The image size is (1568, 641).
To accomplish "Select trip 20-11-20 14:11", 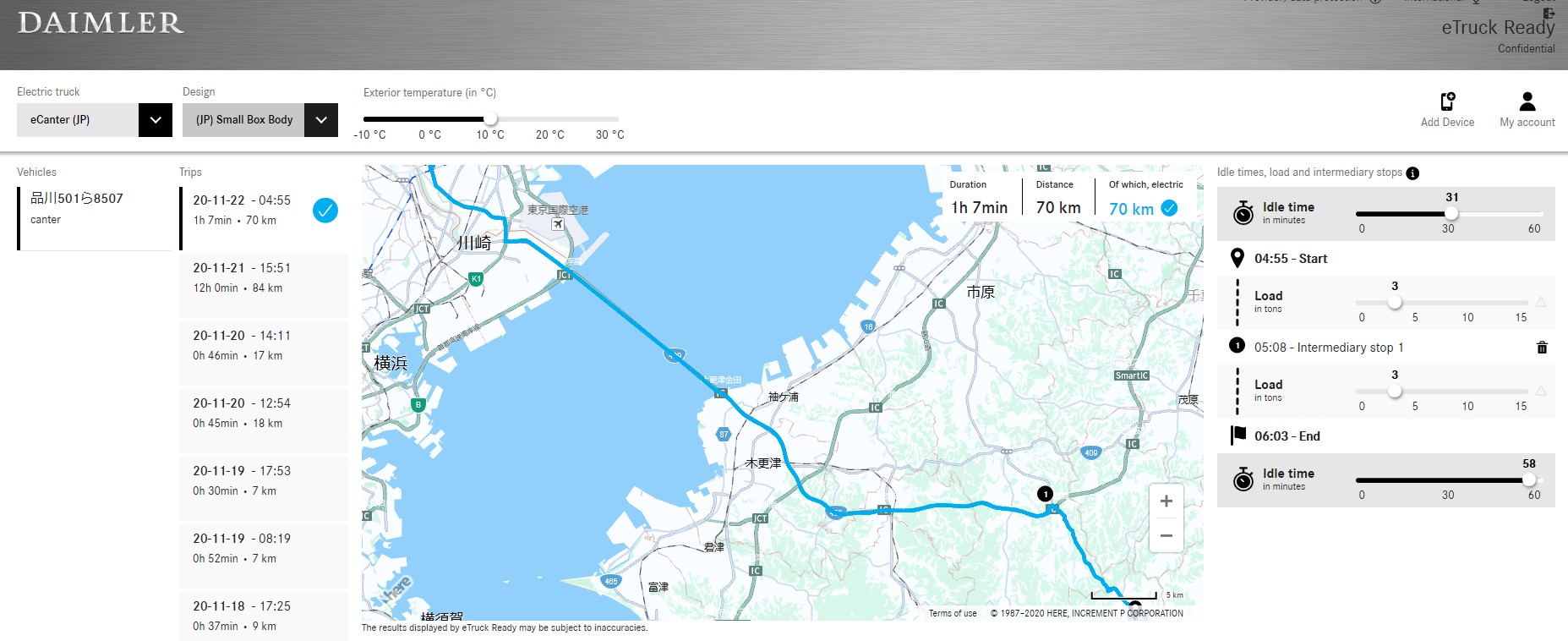I will [263, 346].
